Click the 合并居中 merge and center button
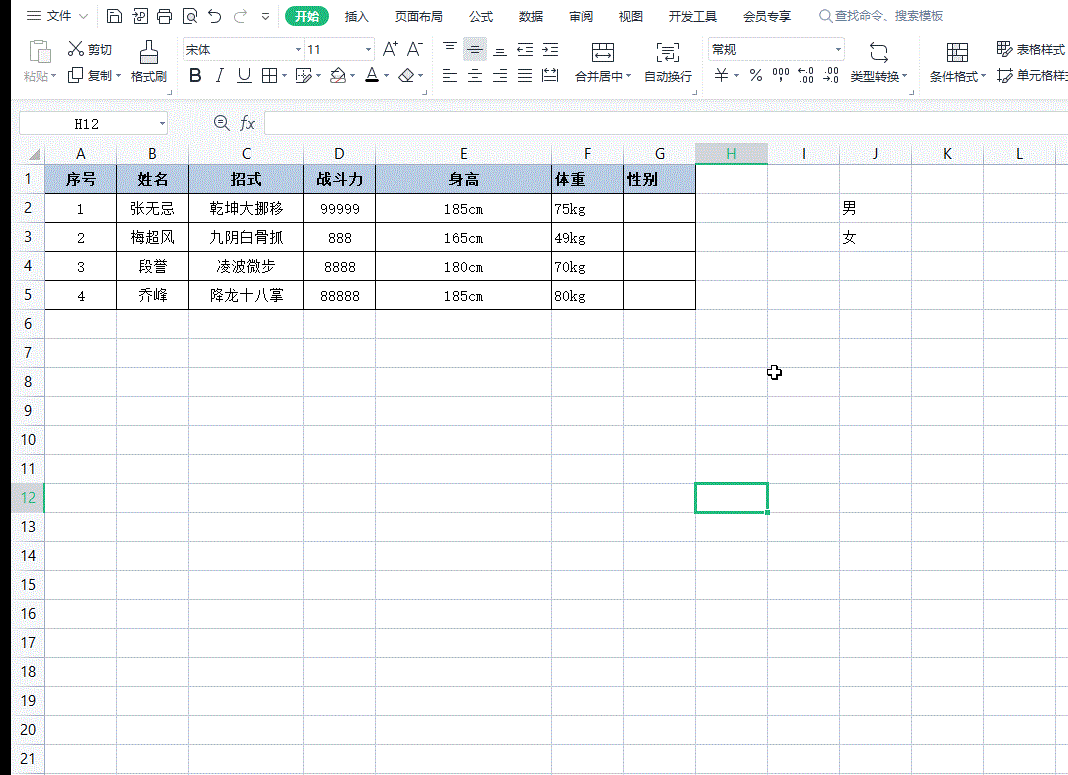The width and height of the screenshot is (1068, 775). [602, 62]
